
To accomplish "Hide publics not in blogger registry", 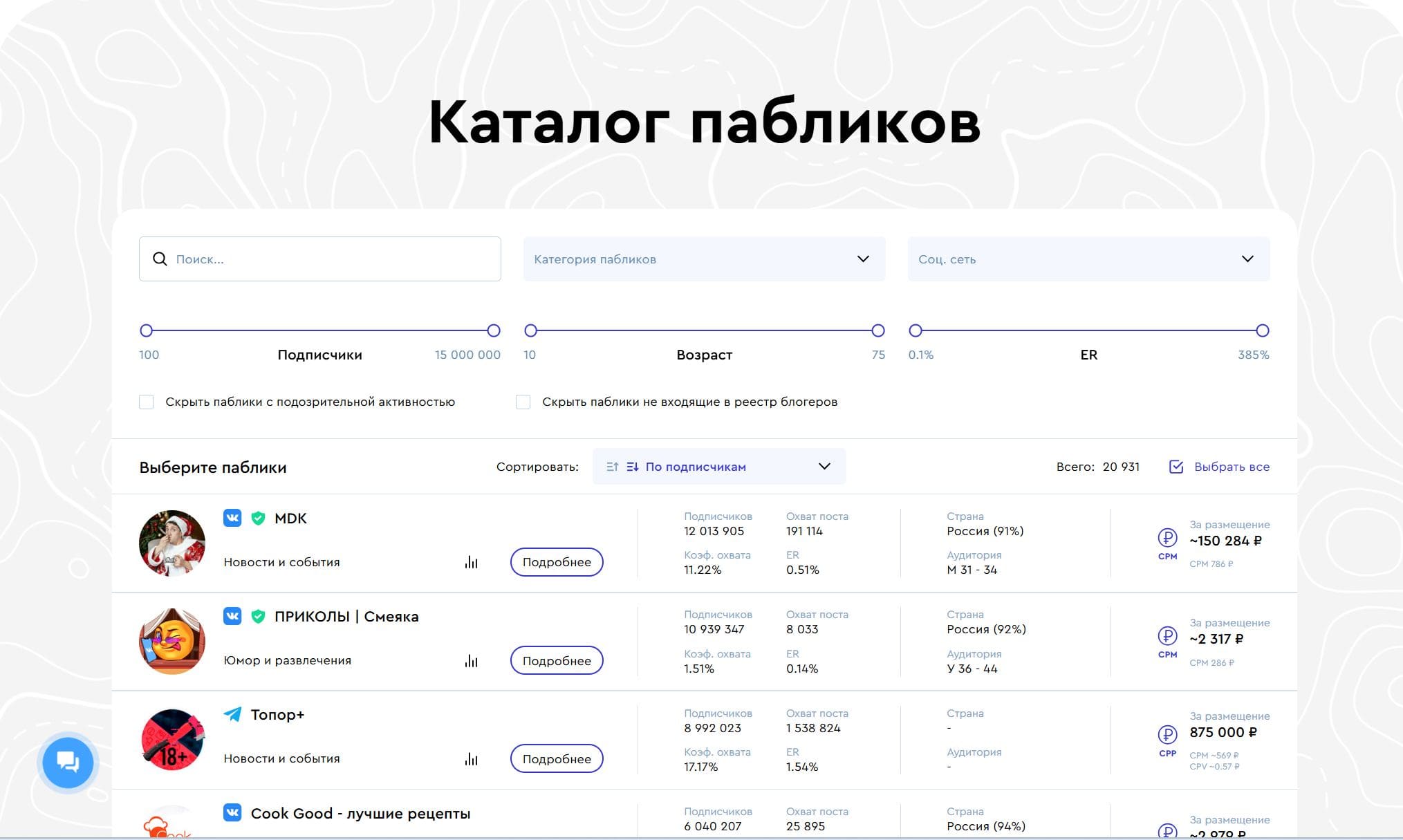I will pos(523,402).
